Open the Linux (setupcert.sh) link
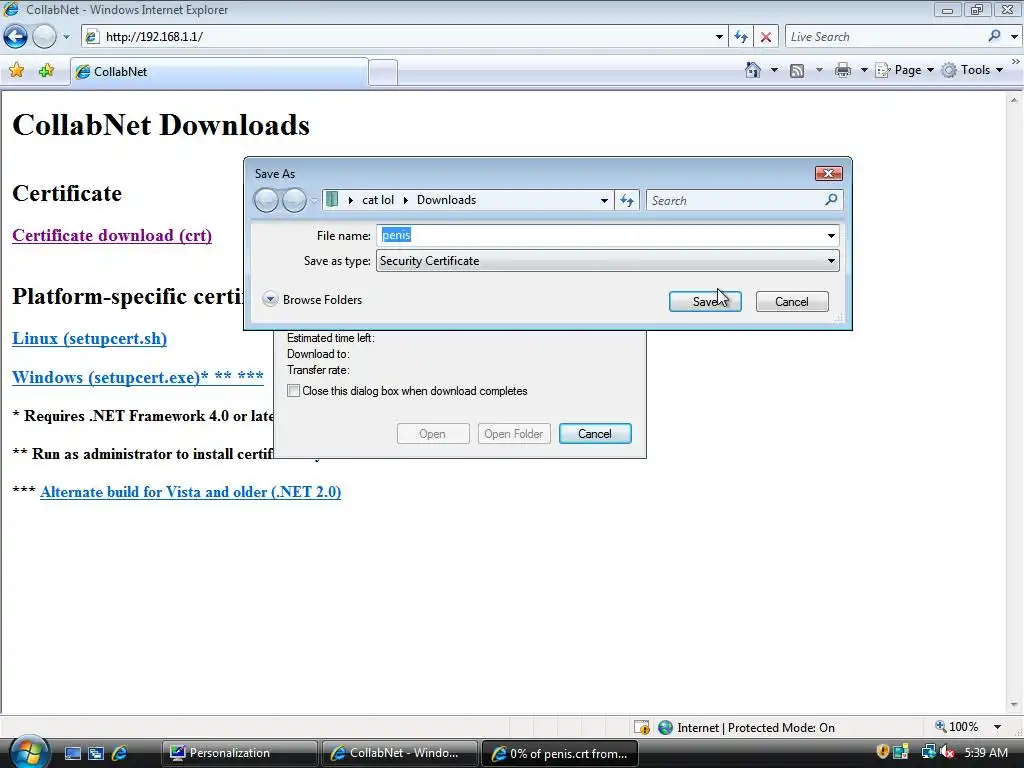 pos(89,338)
